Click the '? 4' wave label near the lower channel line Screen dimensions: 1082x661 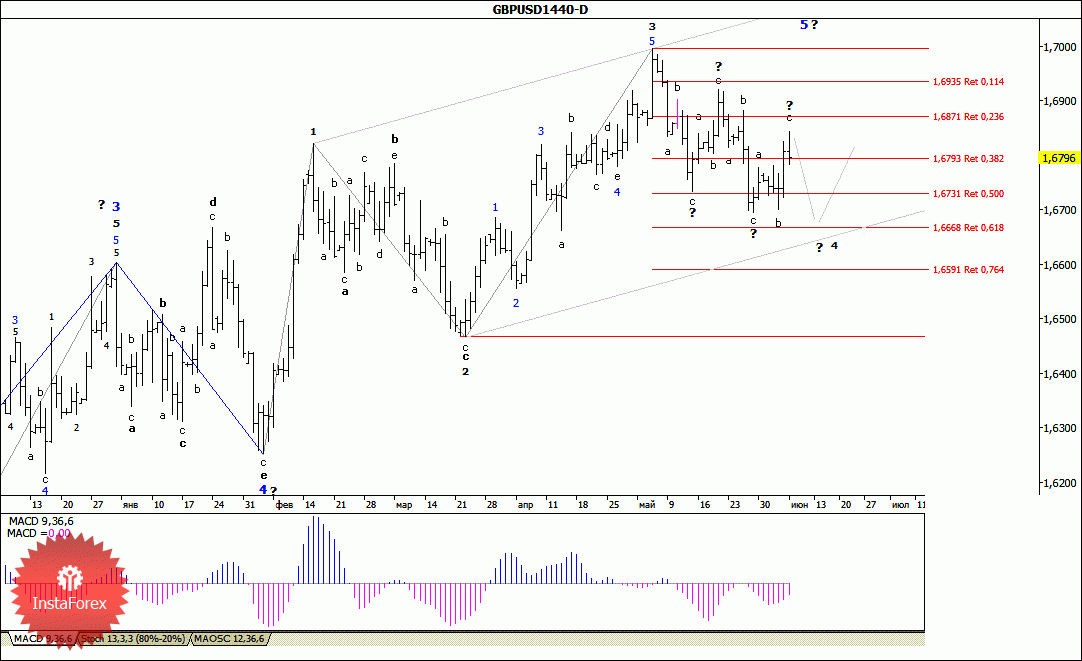tap(827, 246)
